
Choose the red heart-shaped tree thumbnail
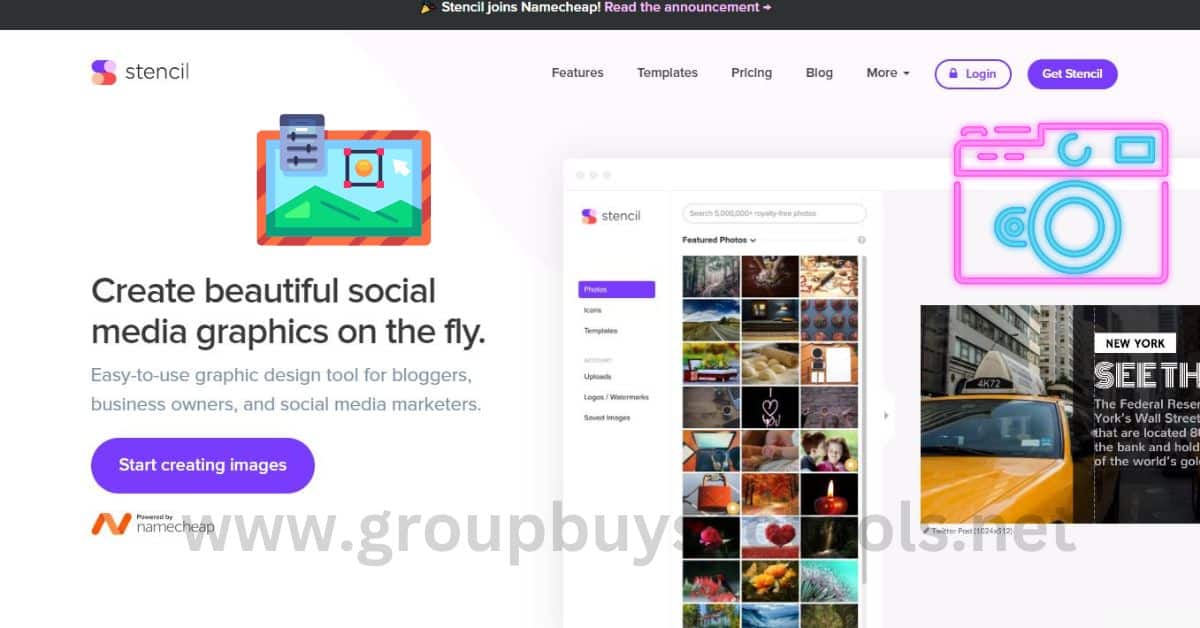tap(770, 537)
